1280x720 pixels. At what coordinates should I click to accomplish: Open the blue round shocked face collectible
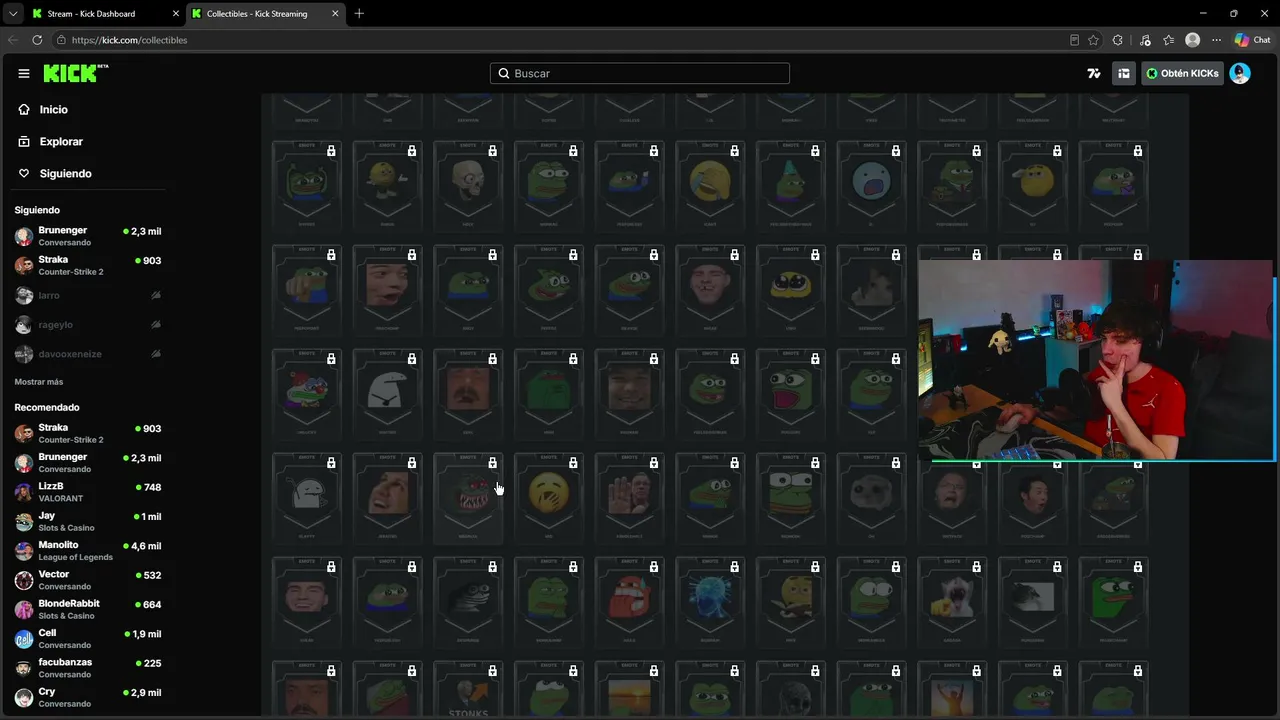[x=871, y=186]
